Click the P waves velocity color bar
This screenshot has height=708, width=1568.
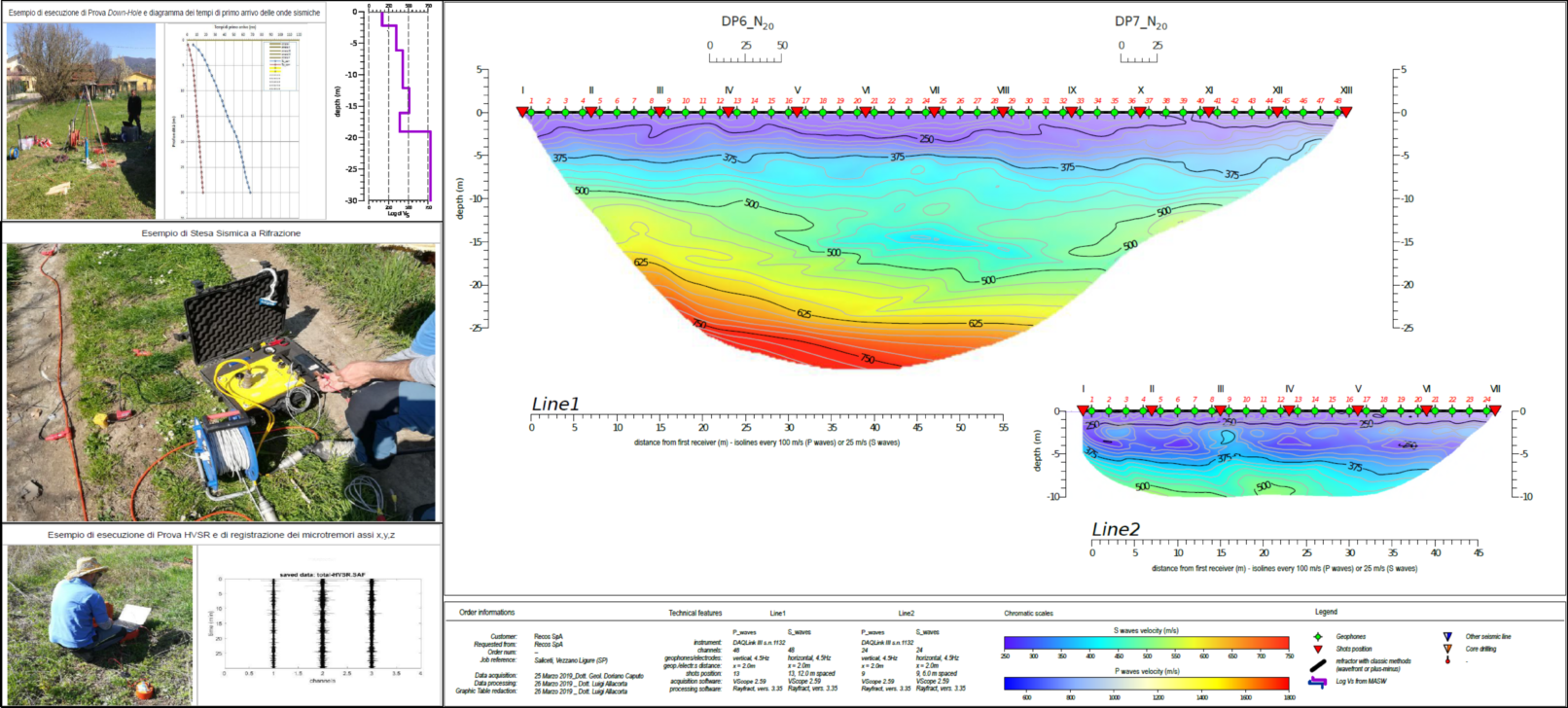1147,684
